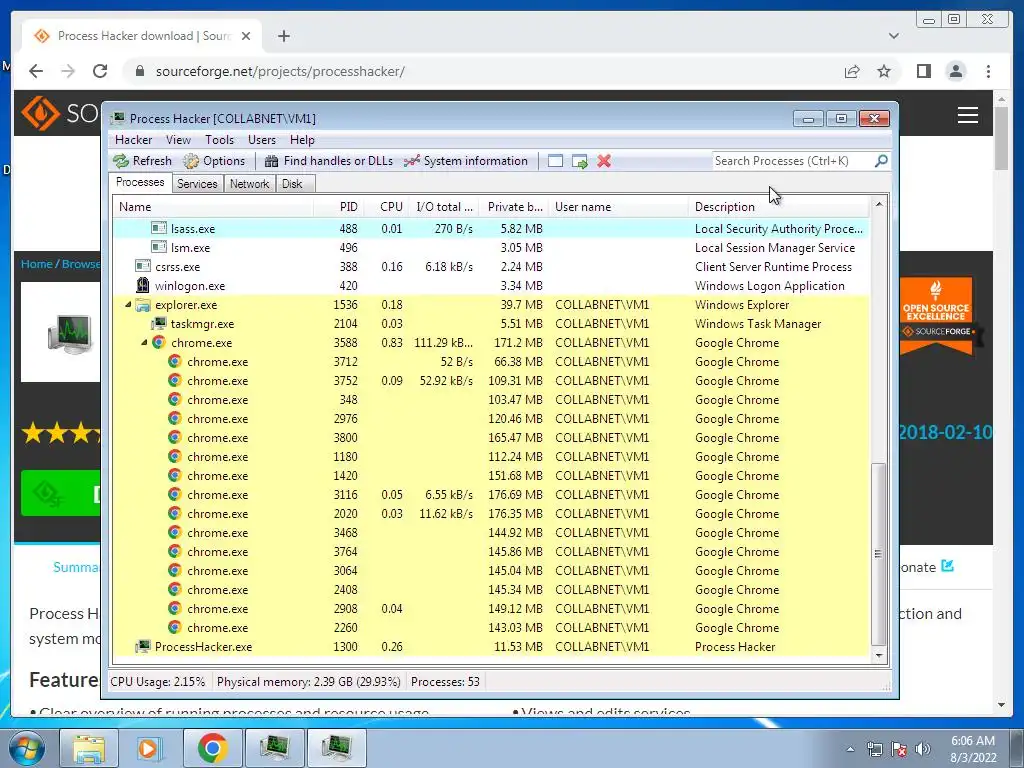Switch to the Network tab
This screenshot has height=768, width=1024.
click(x=249, y=184)
